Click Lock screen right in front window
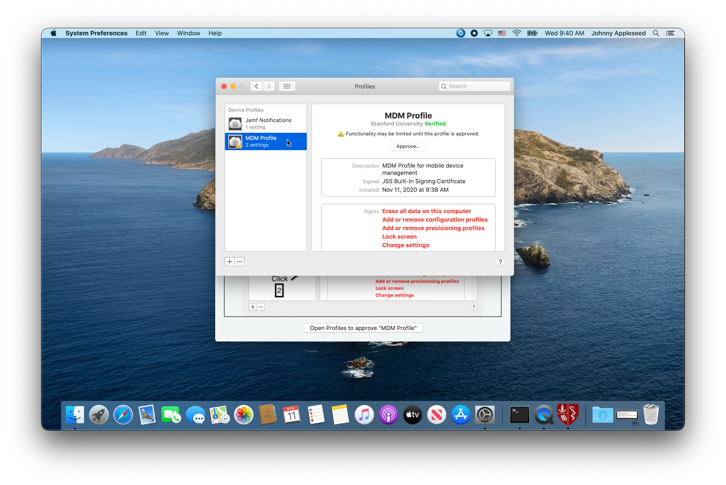The width and height of the screenshot is (726, 485). (399, 237)
